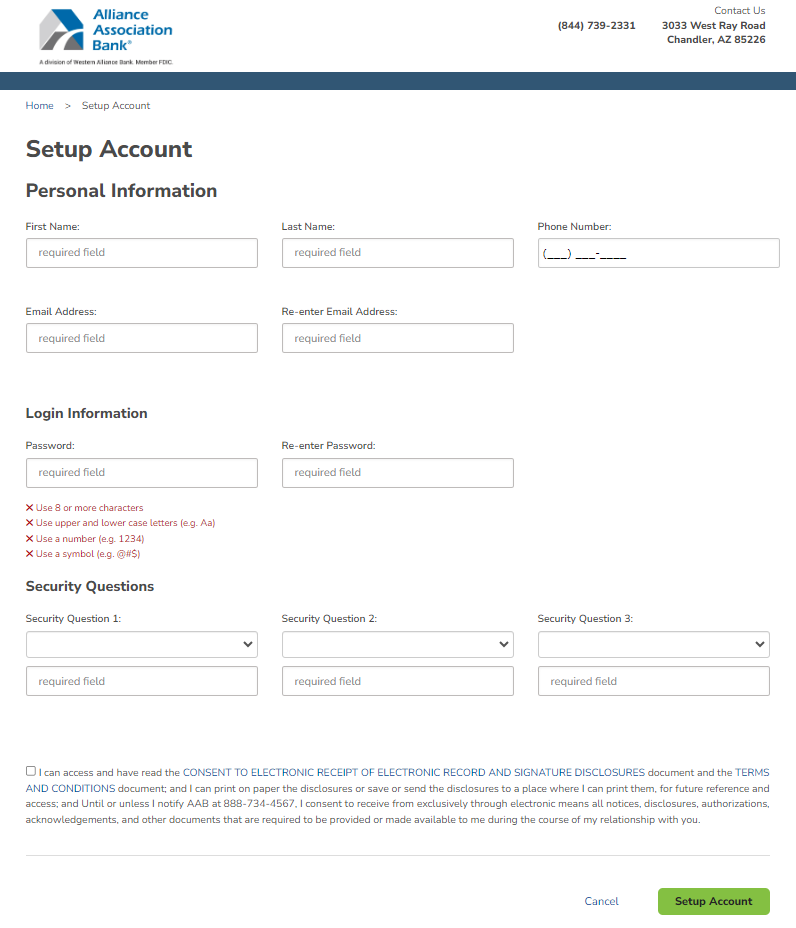The image size is (796, 928).
Task: Focus the Security Question 3 answer field
Action: point(653,681)
